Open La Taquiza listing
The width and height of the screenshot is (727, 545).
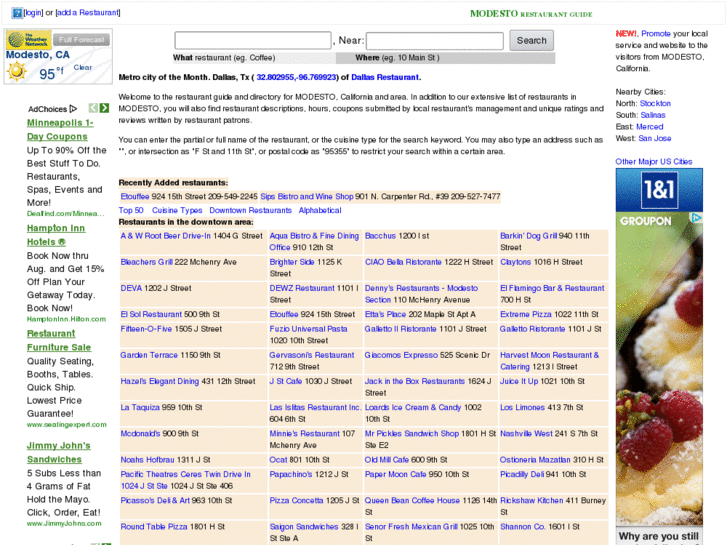pos(140,407)
